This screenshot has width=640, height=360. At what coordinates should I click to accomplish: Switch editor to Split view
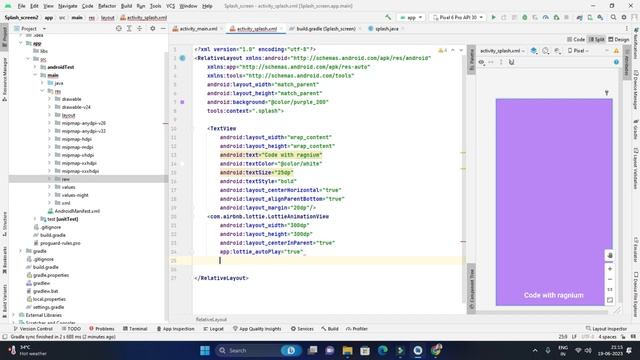pos(596,39)
